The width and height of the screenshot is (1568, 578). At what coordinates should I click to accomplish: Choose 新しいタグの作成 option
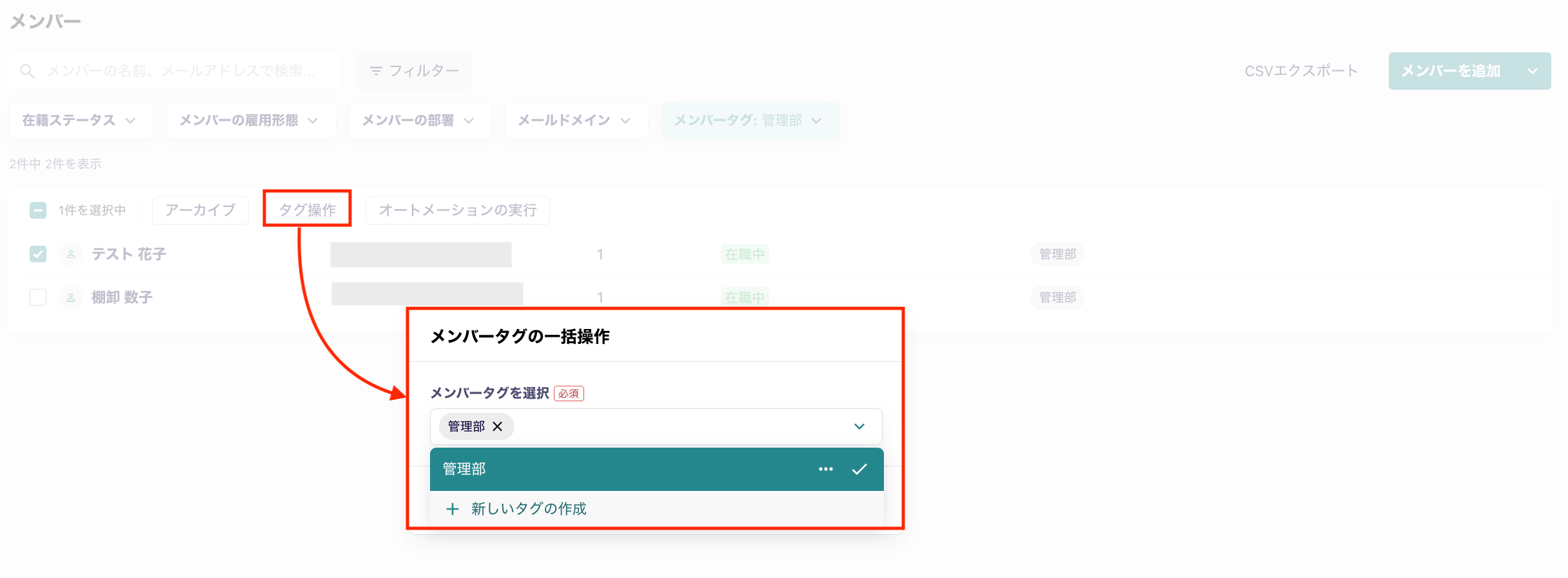pos(656,509)
